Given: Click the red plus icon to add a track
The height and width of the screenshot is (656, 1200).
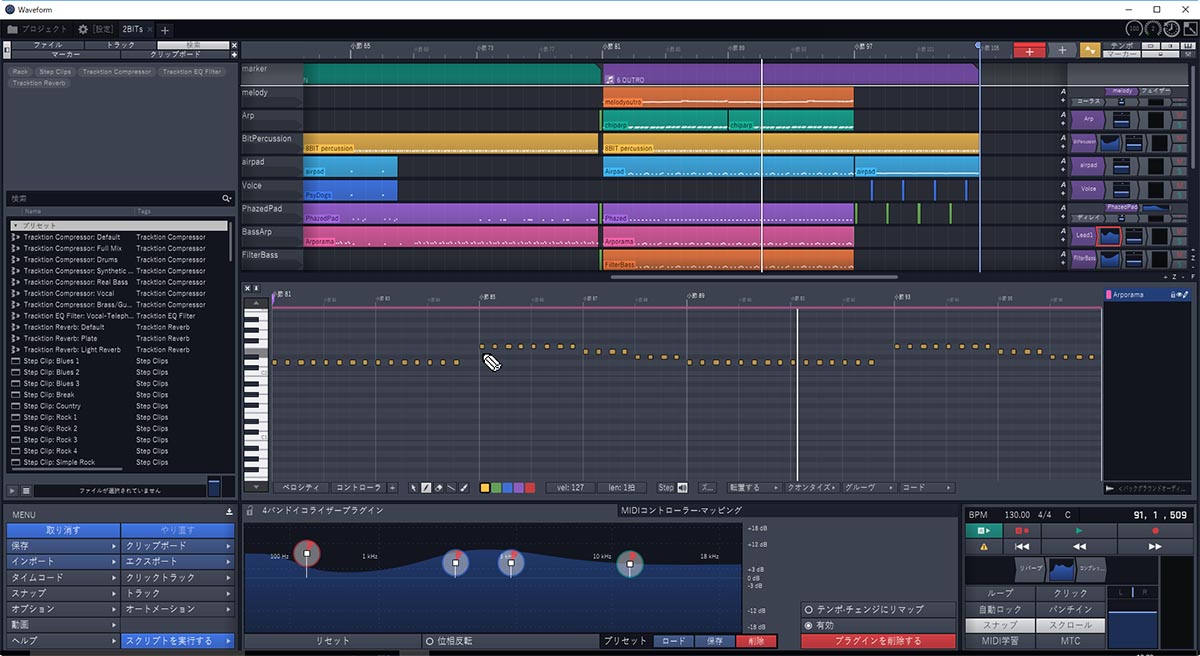Looking at the screenshot, I should click(x=1029, y=48).
